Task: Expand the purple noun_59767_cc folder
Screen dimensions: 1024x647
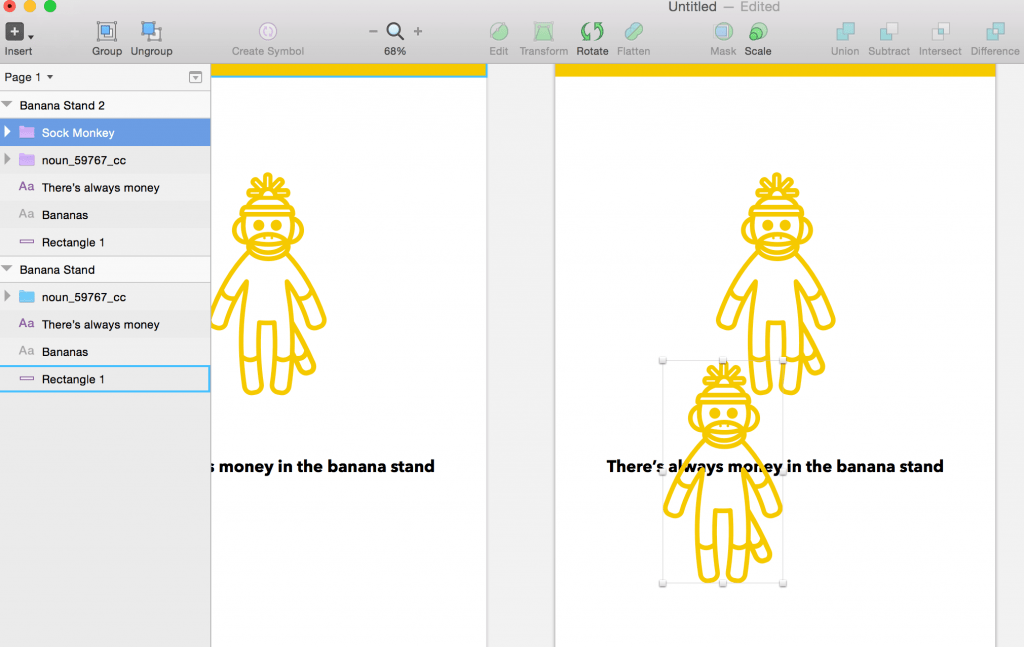Action: [x=8, y=159]
